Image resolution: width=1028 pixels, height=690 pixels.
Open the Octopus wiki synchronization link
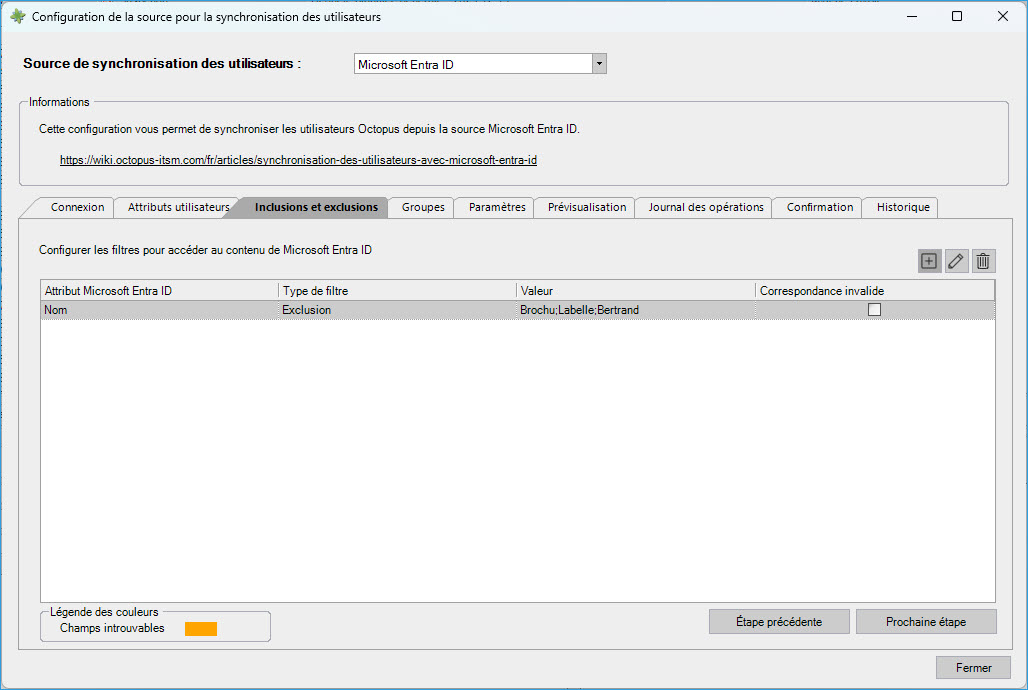pyautogui.click(x=298, y=160)
